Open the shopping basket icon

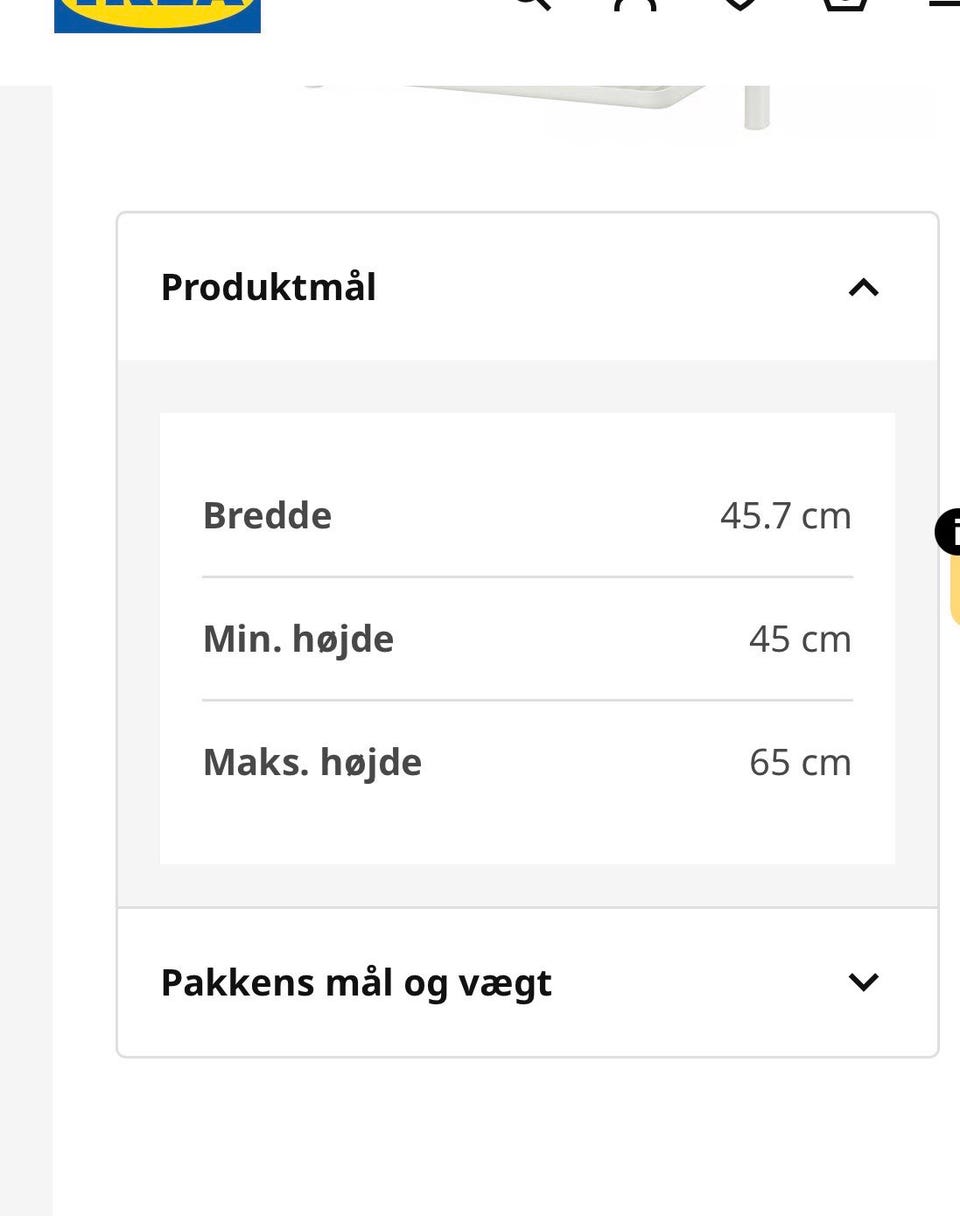click(x=845, y=4)
